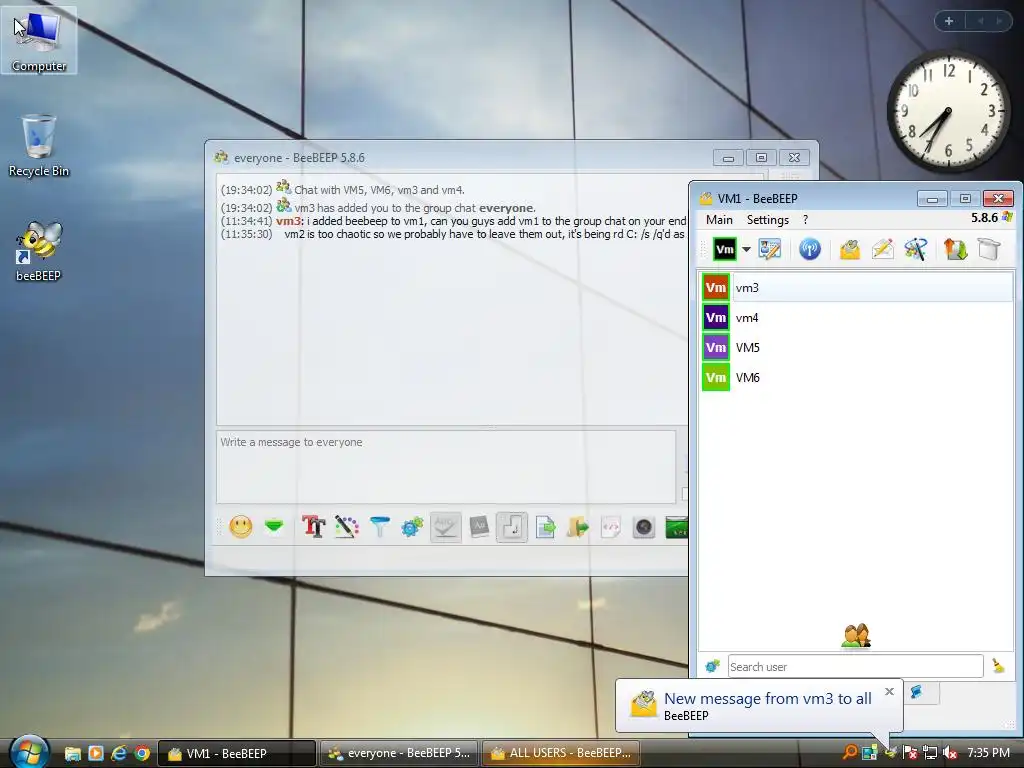Screen dimensions: 1024x768
Task: Open the font (TT) chooser in chat toolbar
Action: tap(313, 526)
